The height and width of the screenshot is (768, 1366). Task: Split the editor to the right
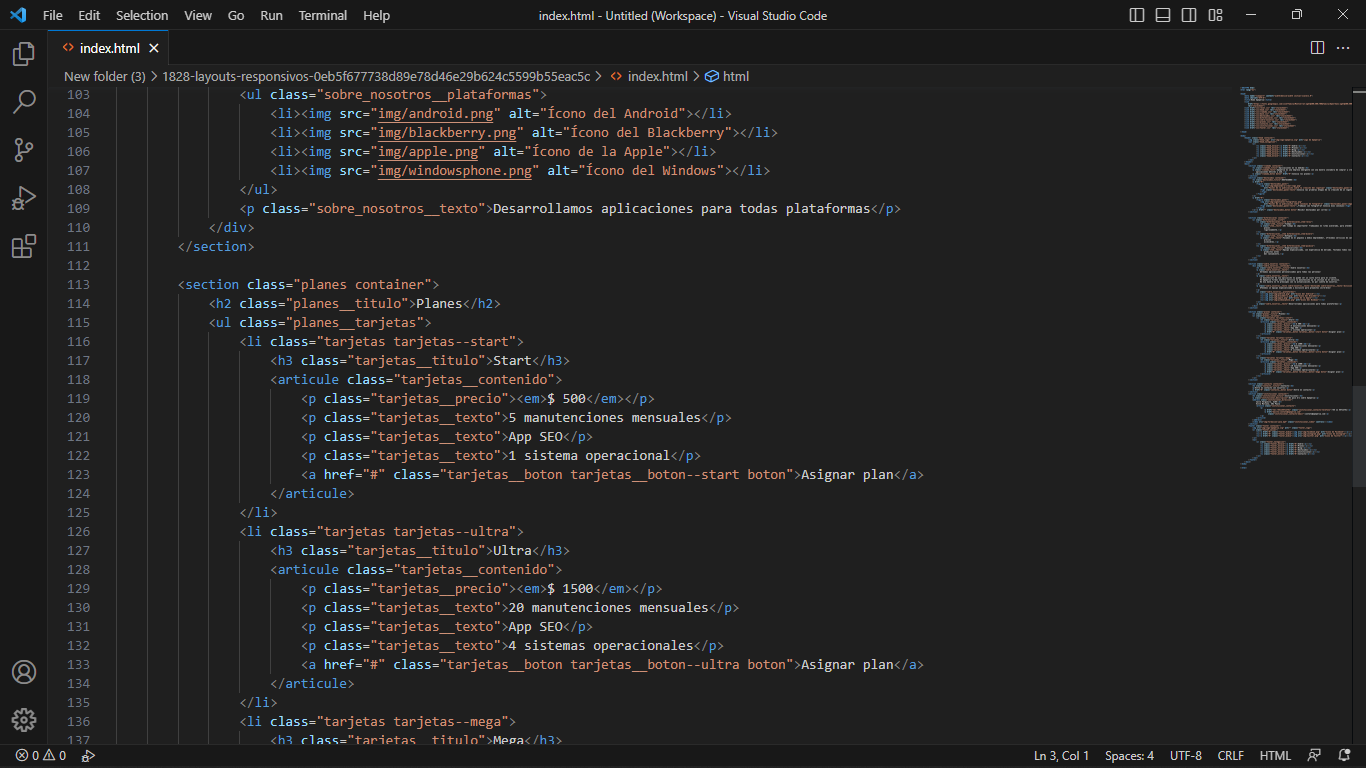tap(1317, 48)
